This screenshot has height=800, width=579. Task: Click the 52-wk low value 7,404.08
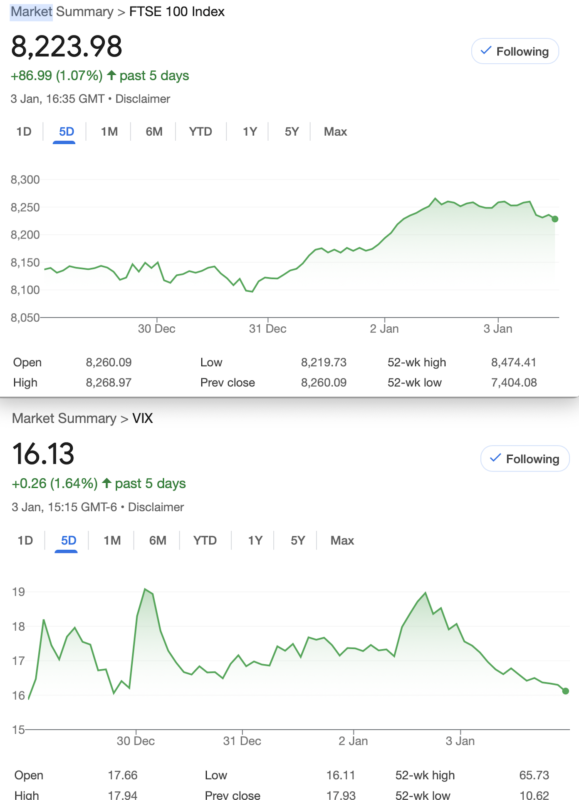514,383
